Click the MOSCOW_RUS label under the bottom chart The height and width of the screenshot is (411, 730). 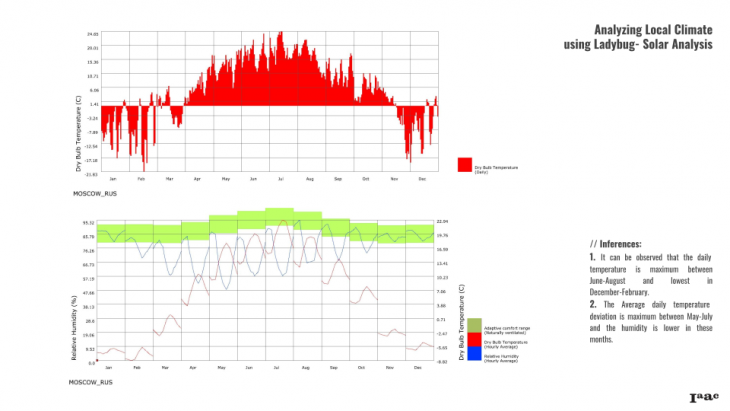click(x=89, y=382)
